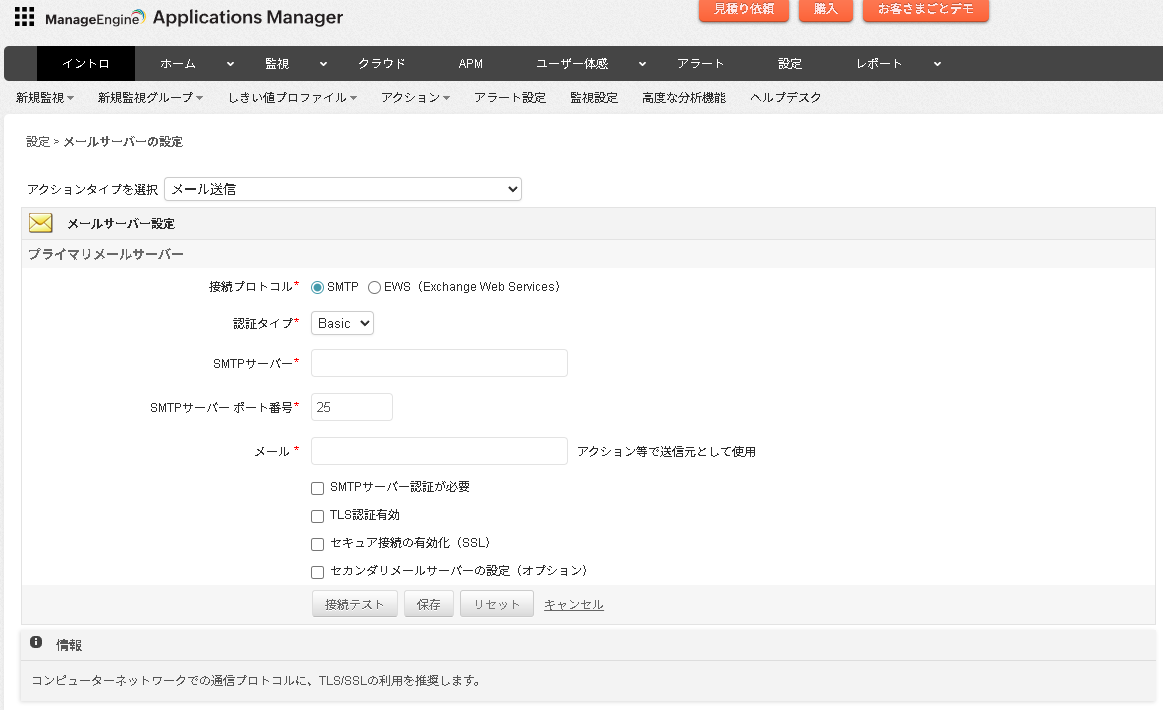Click the yellow envelope icon beside メールサーバー設定
Screen dimensions: 1163x710
(40, 222)
